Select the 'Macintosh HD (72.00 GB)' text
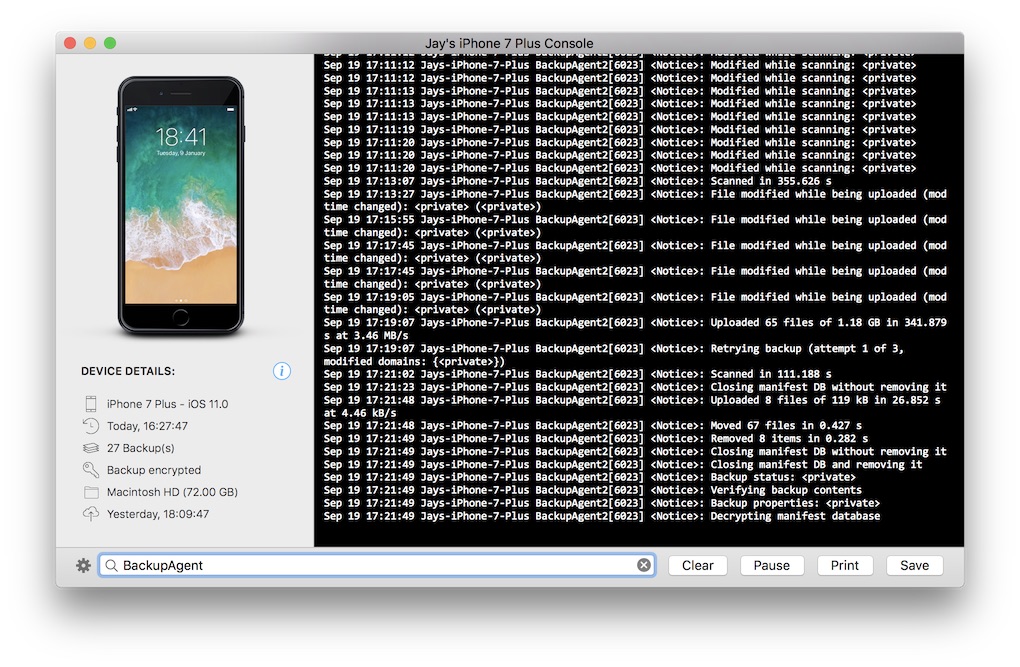The height and width of the screenshot is (667, 1020). pyautogui.click(x=172, y=492)
